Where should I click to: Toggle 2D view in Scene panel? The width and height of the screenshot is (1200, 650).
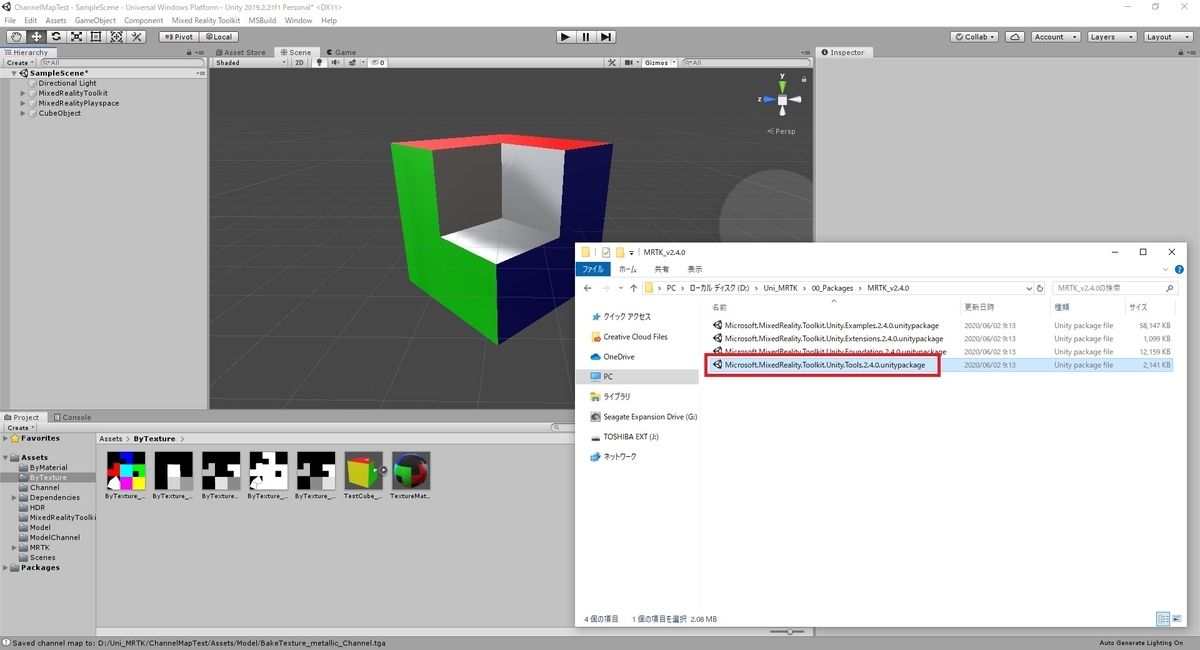(300, 62)
